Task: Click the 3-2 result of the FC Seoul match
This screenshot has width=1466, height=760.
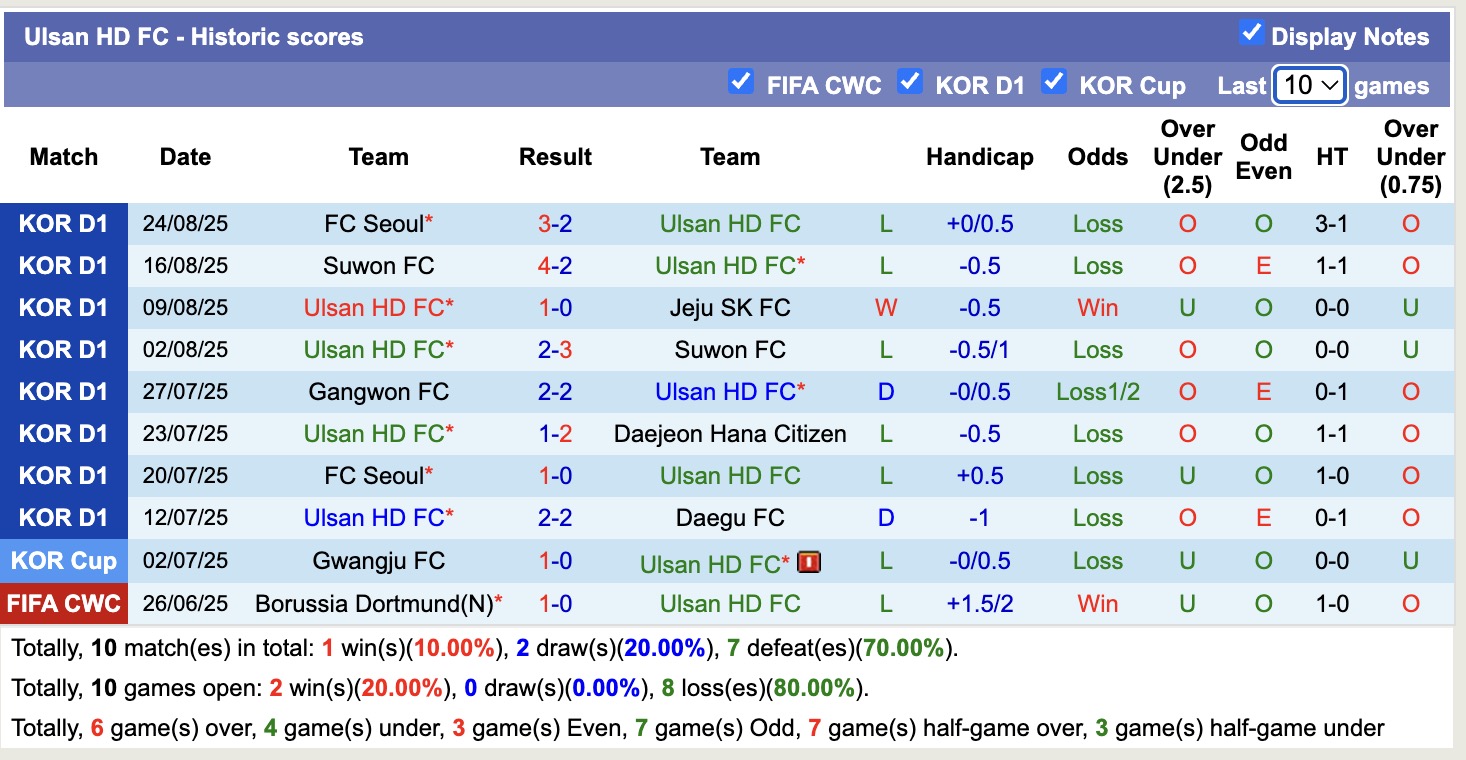Action: [555, 223]
